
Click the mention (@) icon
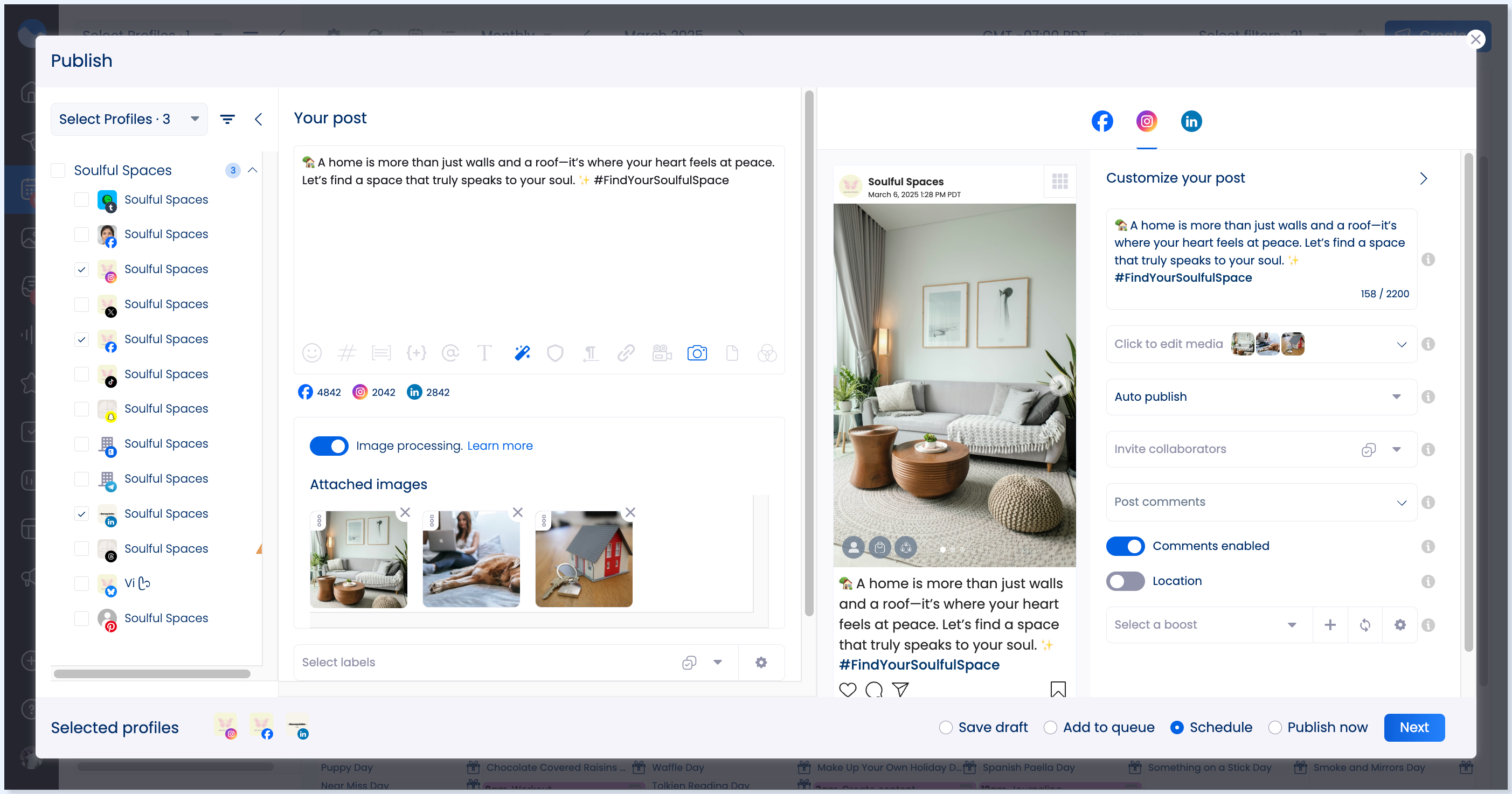(x=450, y=353)
